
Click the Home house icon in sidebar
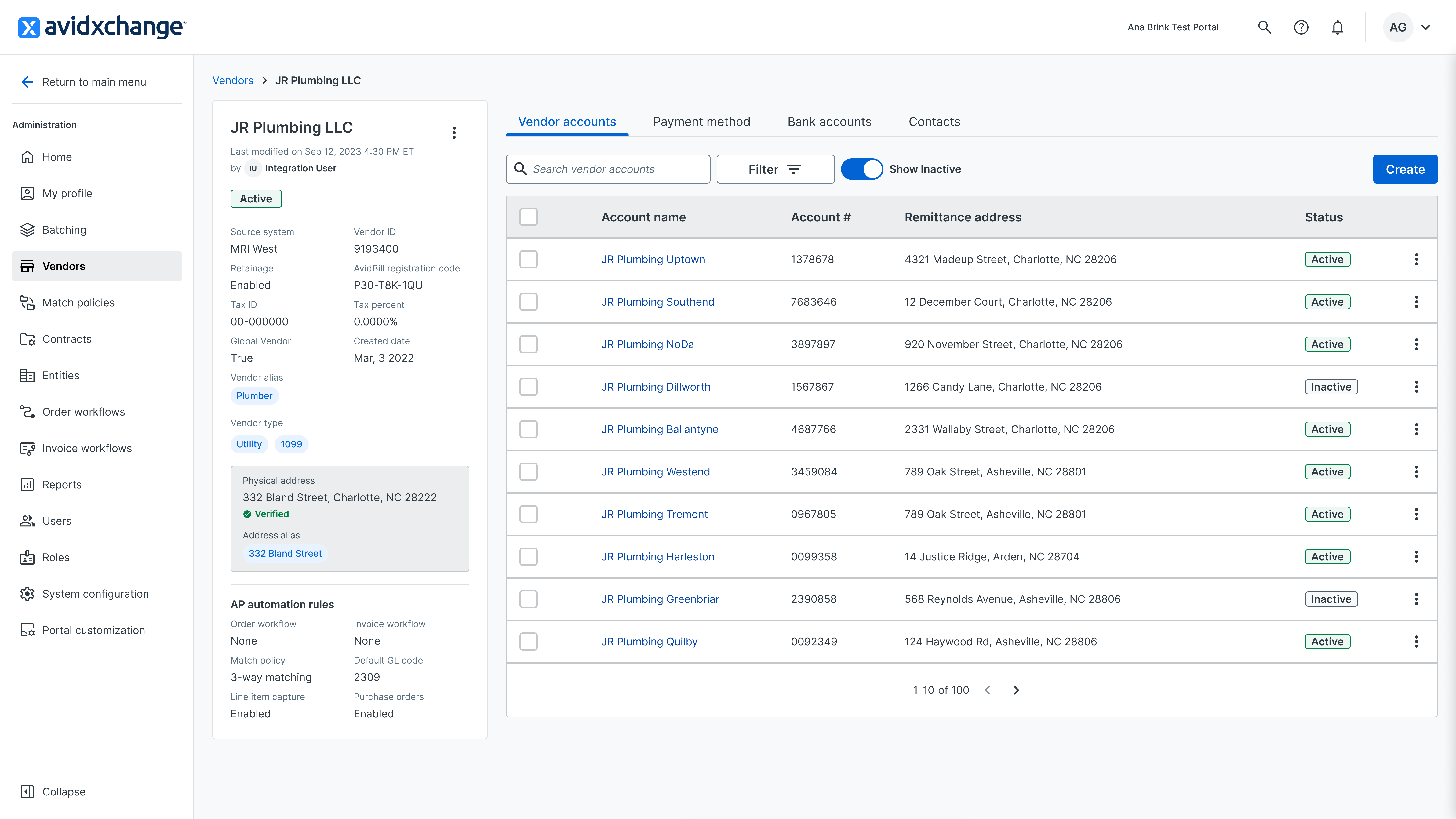(27, 157)
